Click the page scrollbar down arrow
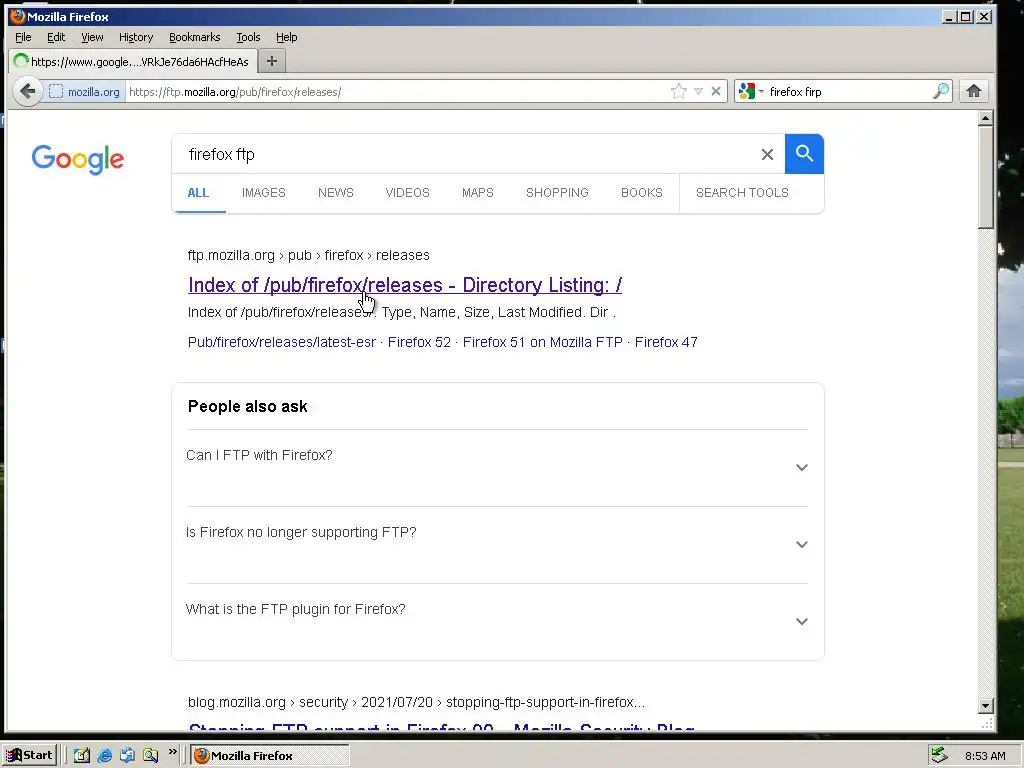This screenshot has width=1024, height=768. tap(985, 705)
